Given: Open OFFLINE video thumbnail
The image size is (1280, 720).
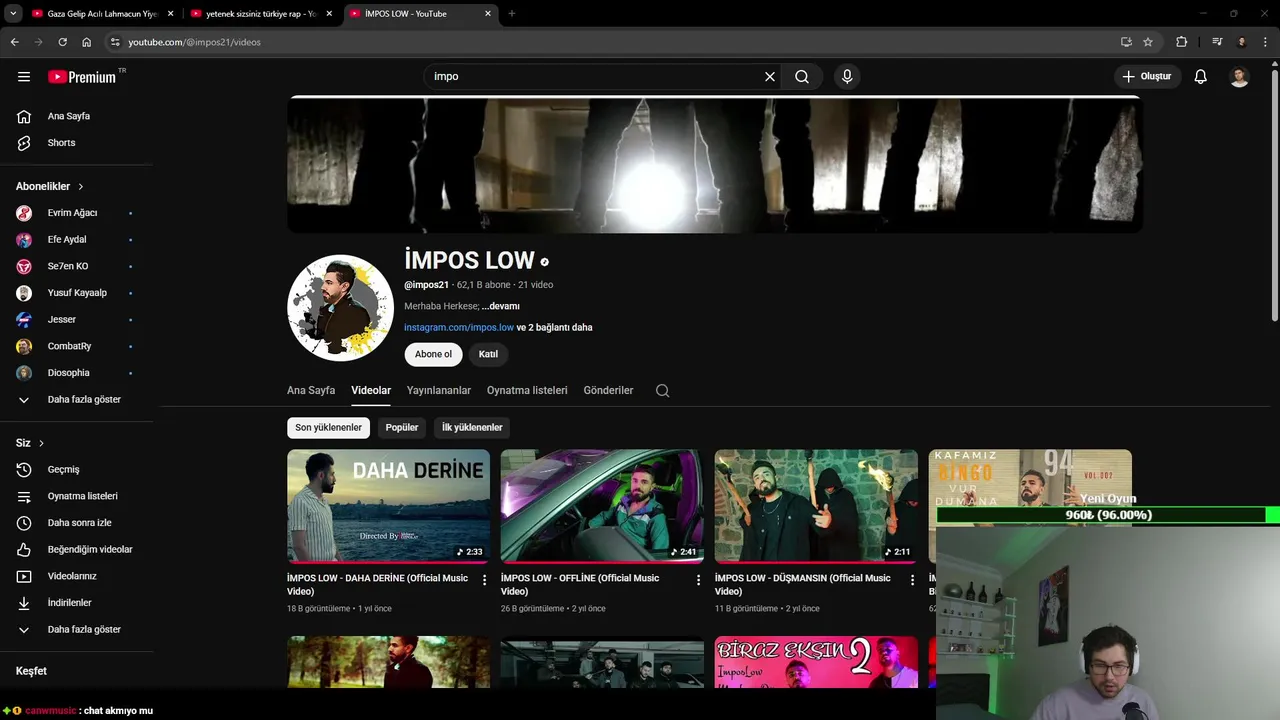Looking at the screenshot, I should click(602, 506).
